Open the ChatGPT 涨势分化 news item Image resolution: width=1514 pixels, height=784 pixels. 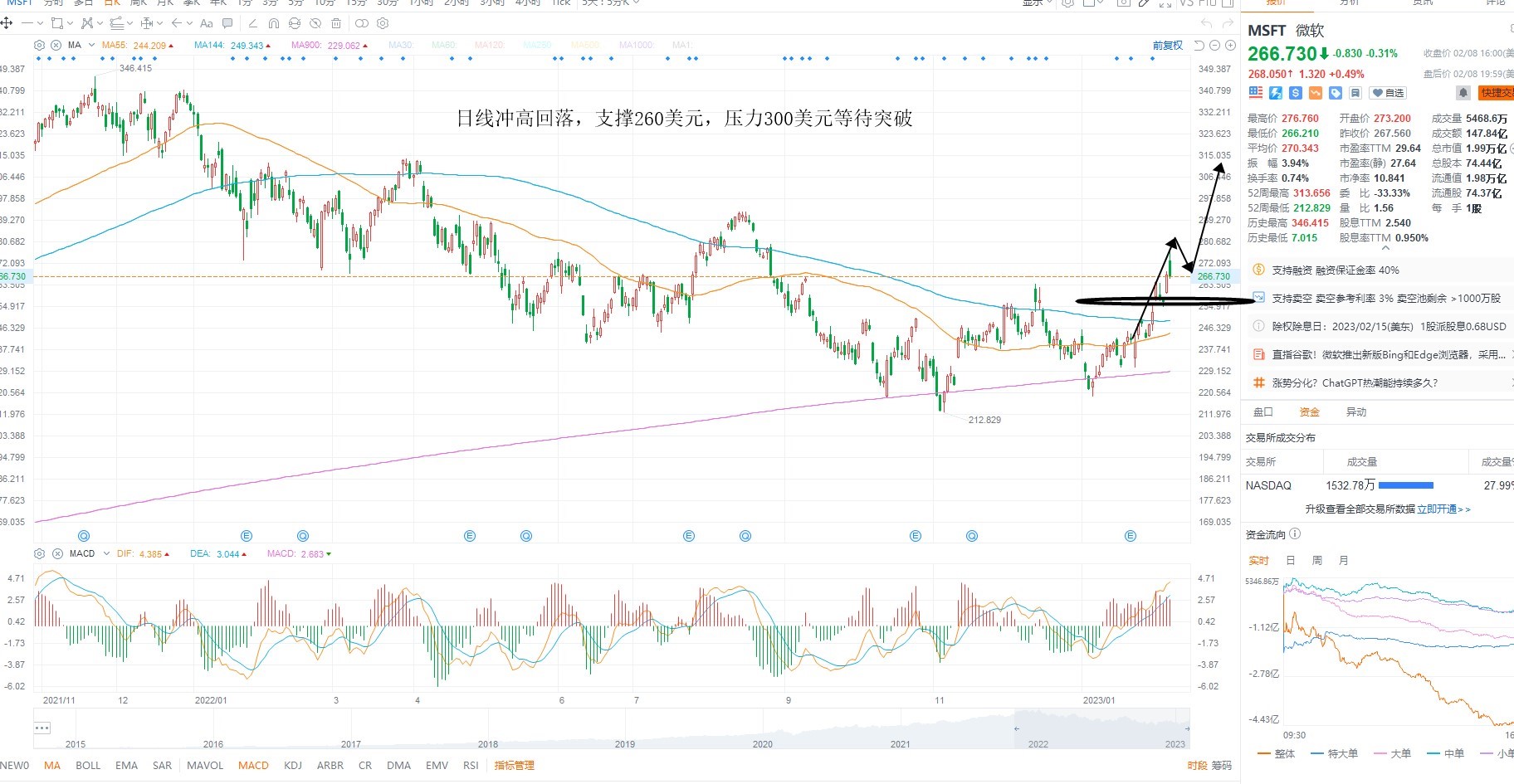pyautogui.click(x=1355, y=383)
